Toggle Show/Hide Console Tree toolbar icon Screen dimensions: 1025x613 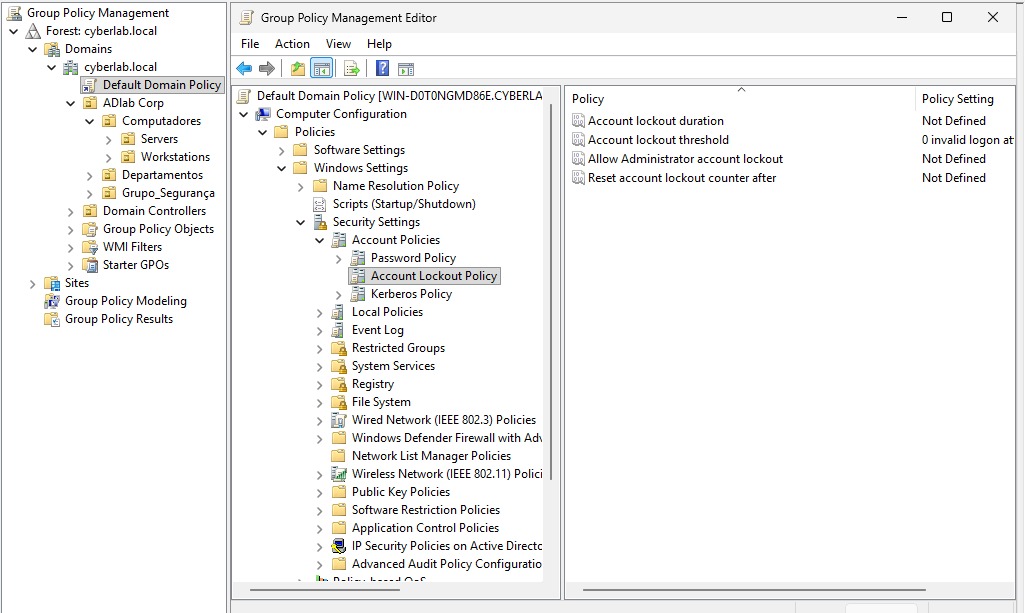point(322,69)
